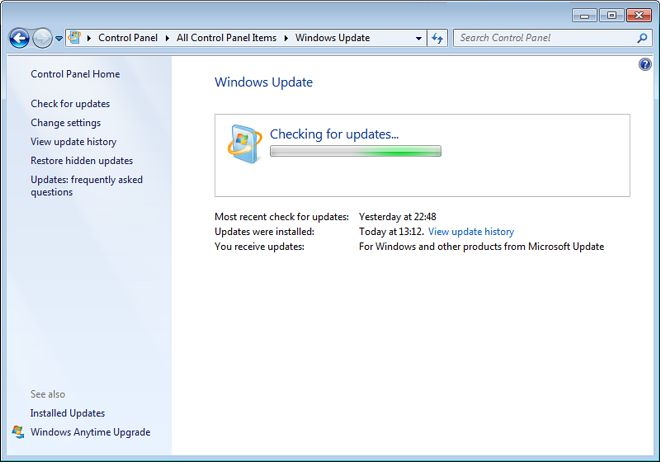
Task: Click the green checking progress bar
Action: [x=355, y=151]
